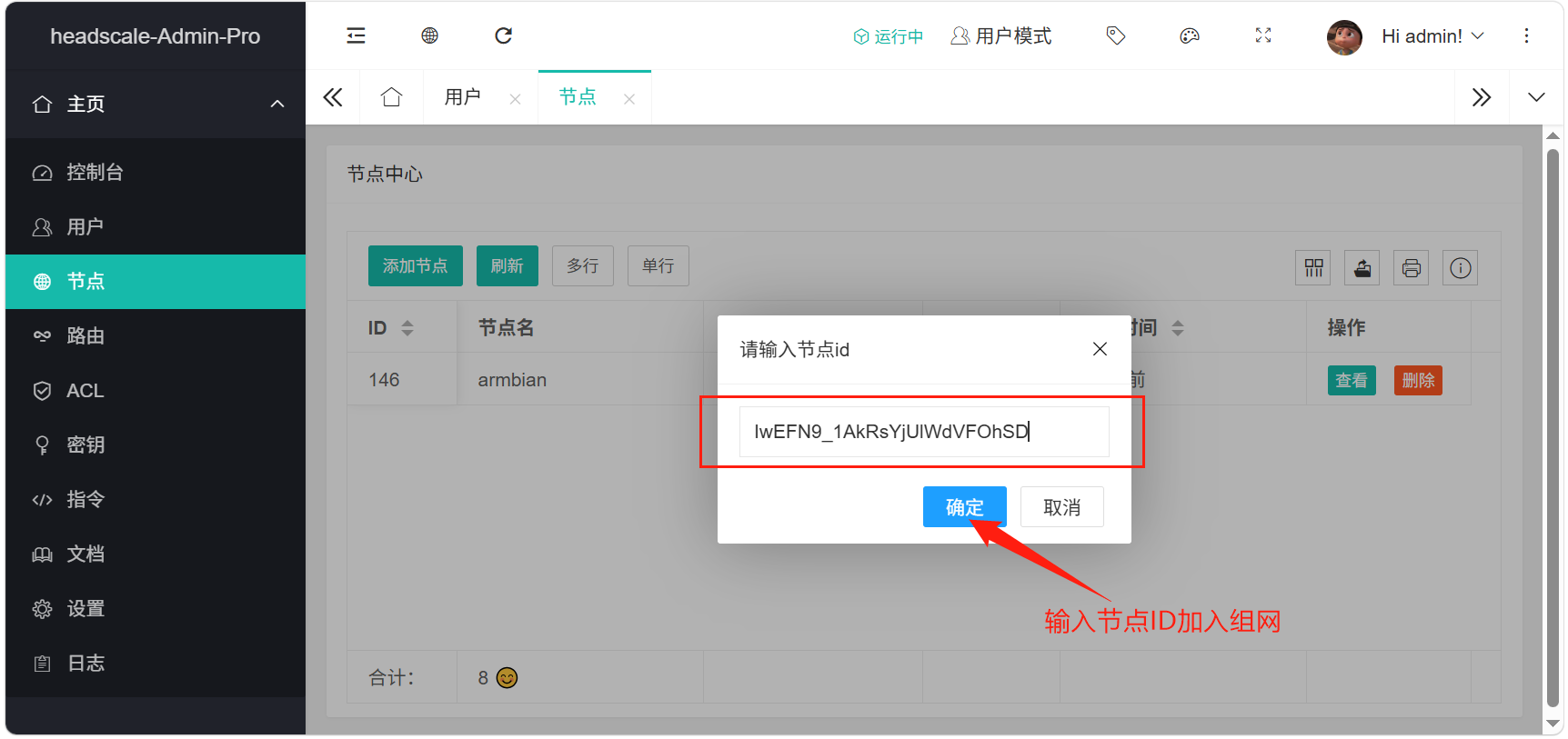The image size is (1568, 739).
Task: Switch 用户模式 mode
Action: point(1000,36)
